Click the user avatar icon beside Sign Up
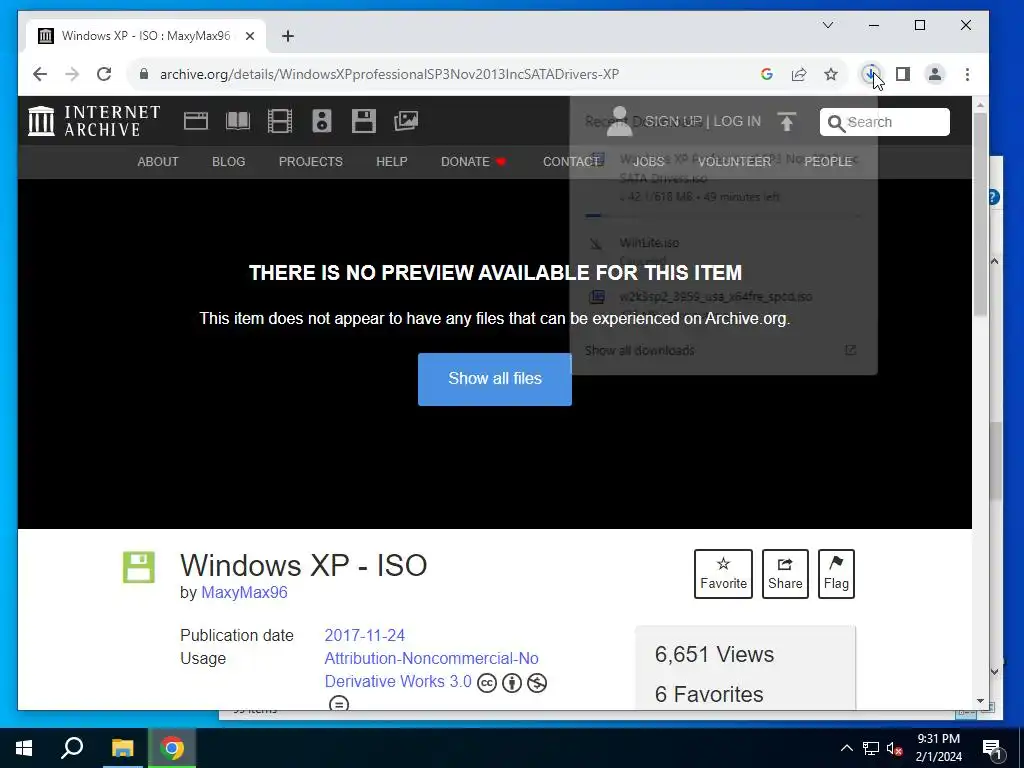 pos(619,121)
